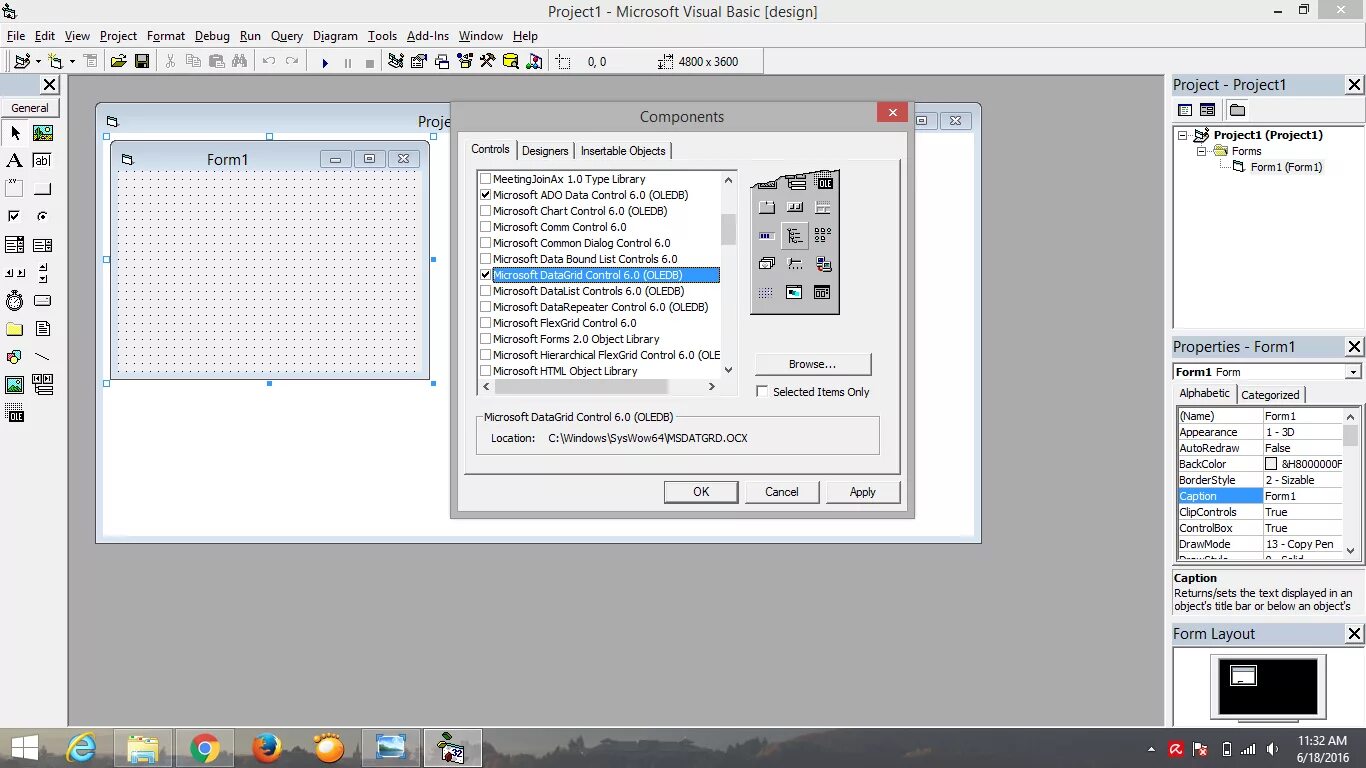
Task: Click the form thumbnail in Form Layout
Action: coord(1243,676)
